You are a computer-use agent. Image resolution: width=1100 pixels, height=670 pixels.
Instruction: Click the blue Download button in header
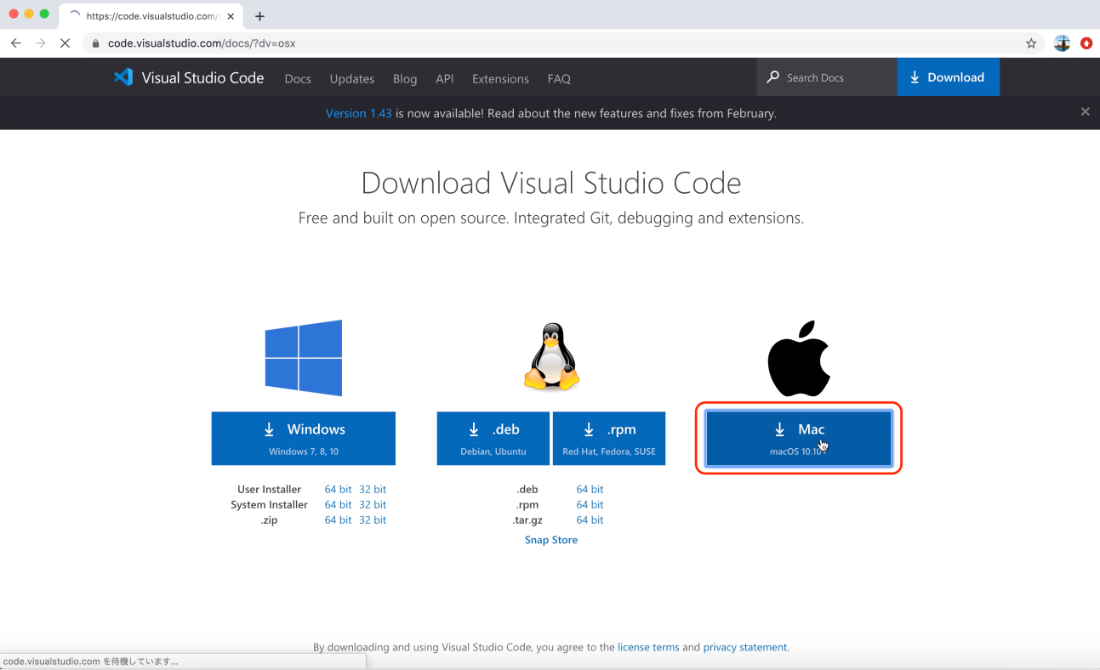948,77
